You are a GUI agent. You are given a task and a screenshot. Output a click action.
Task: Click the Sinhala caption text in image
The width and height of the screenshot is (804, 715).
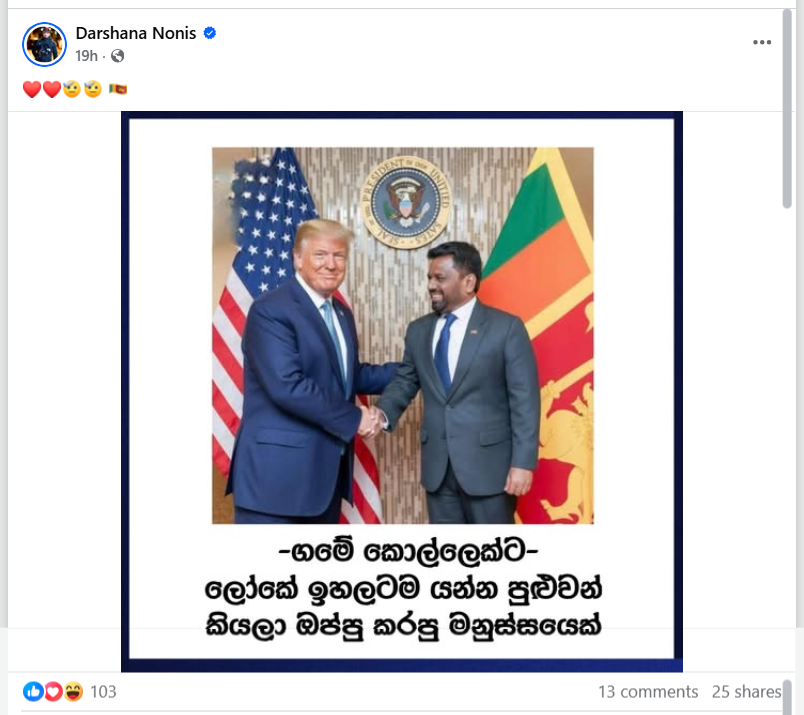tap(403, 588)
